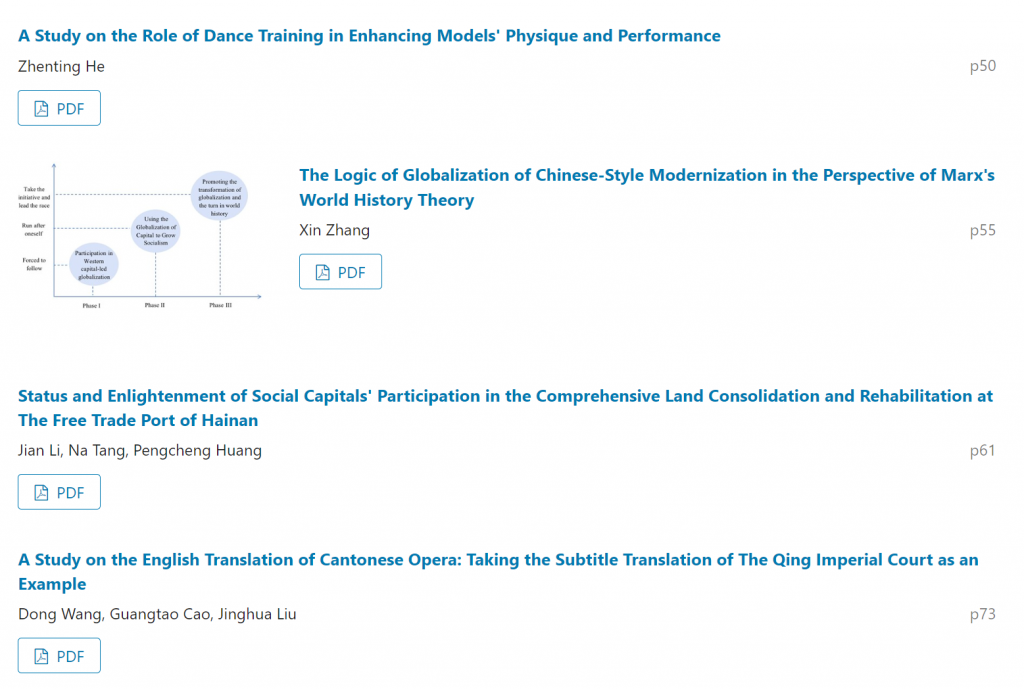Click the globalization phases chart thumbnail

pyautogui.click(x=140, y=236)
